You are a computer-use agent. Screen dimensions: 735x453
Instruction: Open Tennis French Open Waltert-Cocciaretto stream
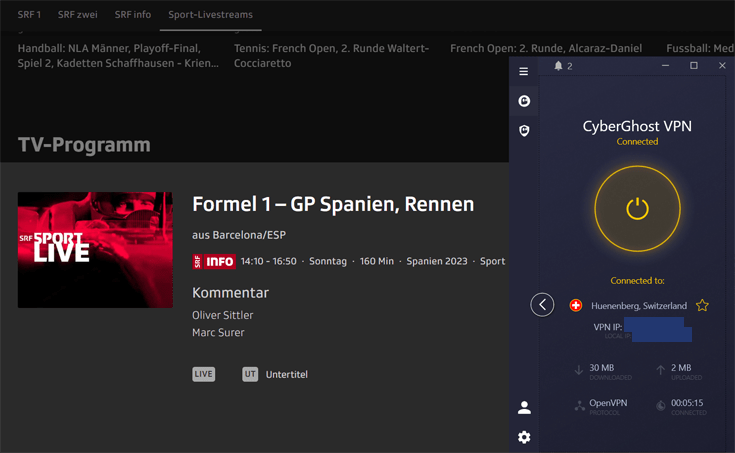[x=331, y=55]
